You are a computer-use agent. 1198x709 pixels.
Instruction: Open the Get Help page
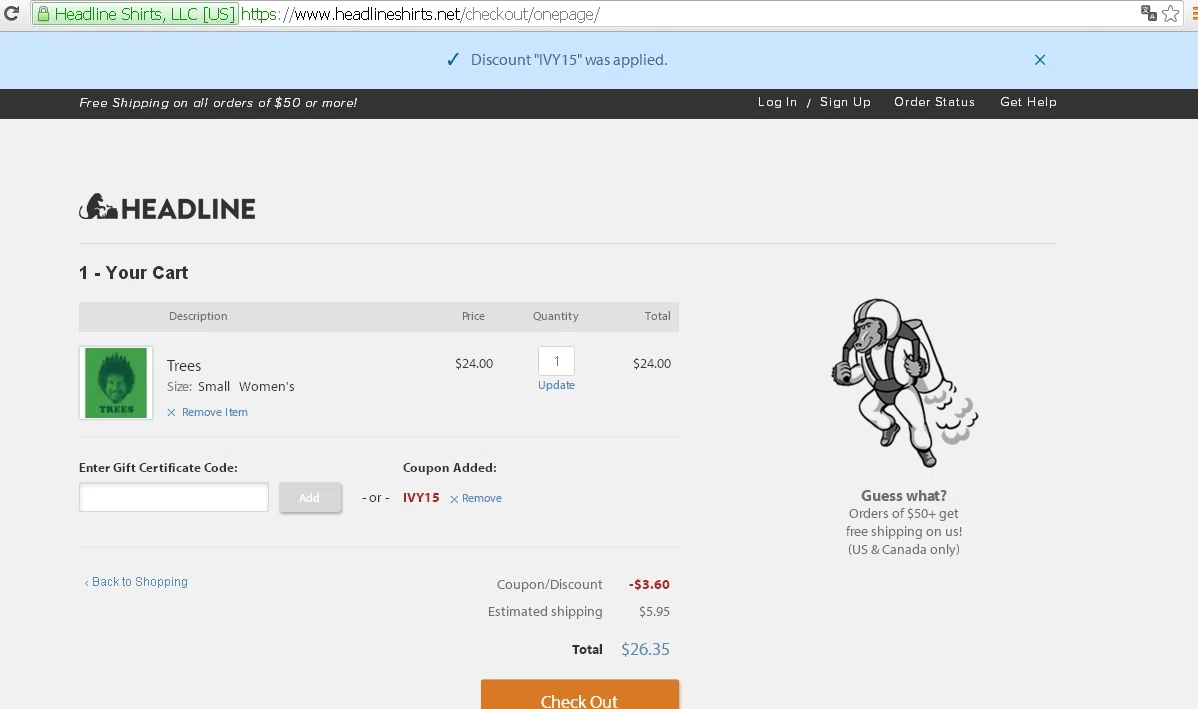click(x=1028, y=102)
